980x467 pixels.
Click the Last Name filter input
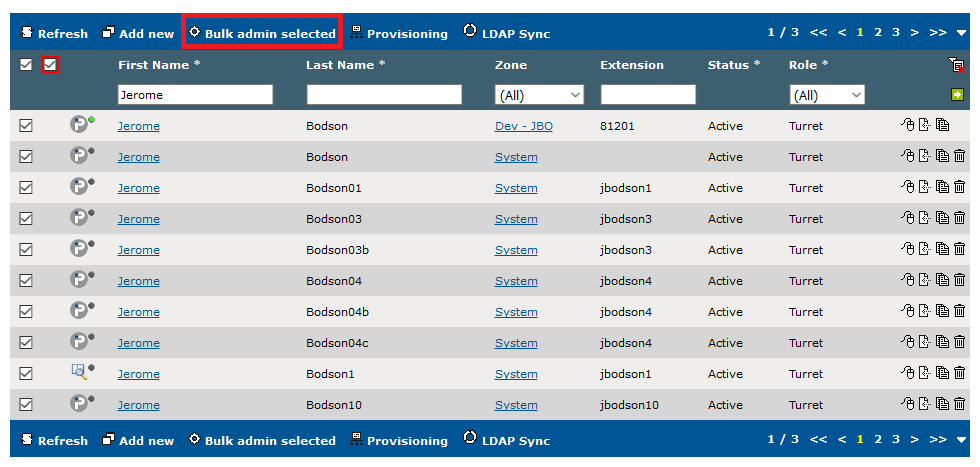click(x=384, y=95)
